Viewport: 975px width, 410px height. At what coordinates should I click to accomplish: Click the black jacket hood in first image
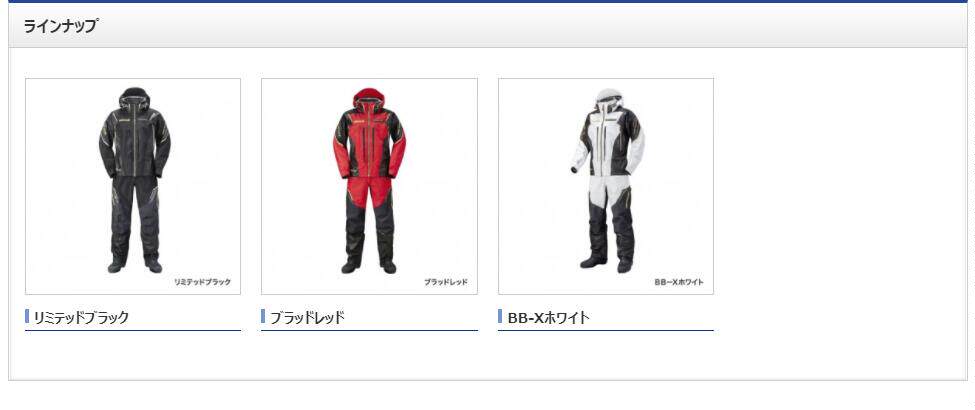click(135, 96)
